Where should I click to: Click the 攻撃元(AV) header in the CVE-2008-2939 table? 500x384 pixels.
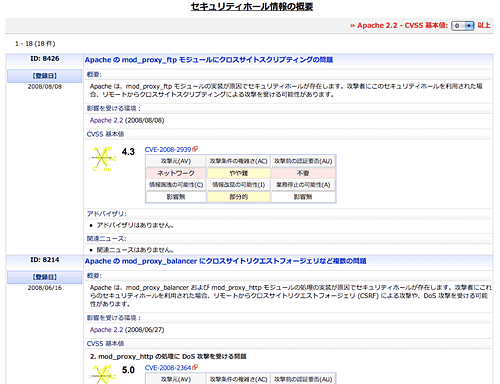[x=176, y=161]
